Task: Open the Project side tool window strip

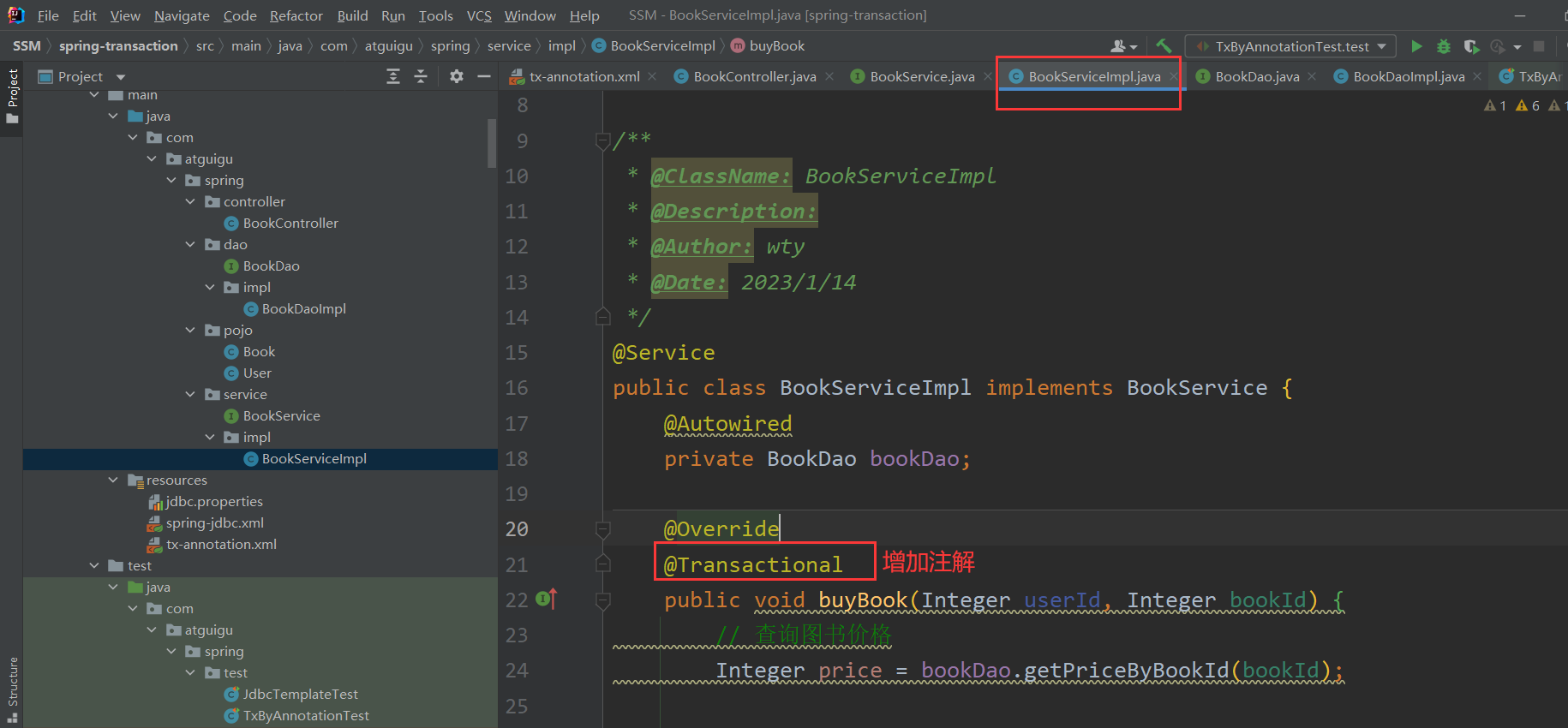Action: pos(13,96)
